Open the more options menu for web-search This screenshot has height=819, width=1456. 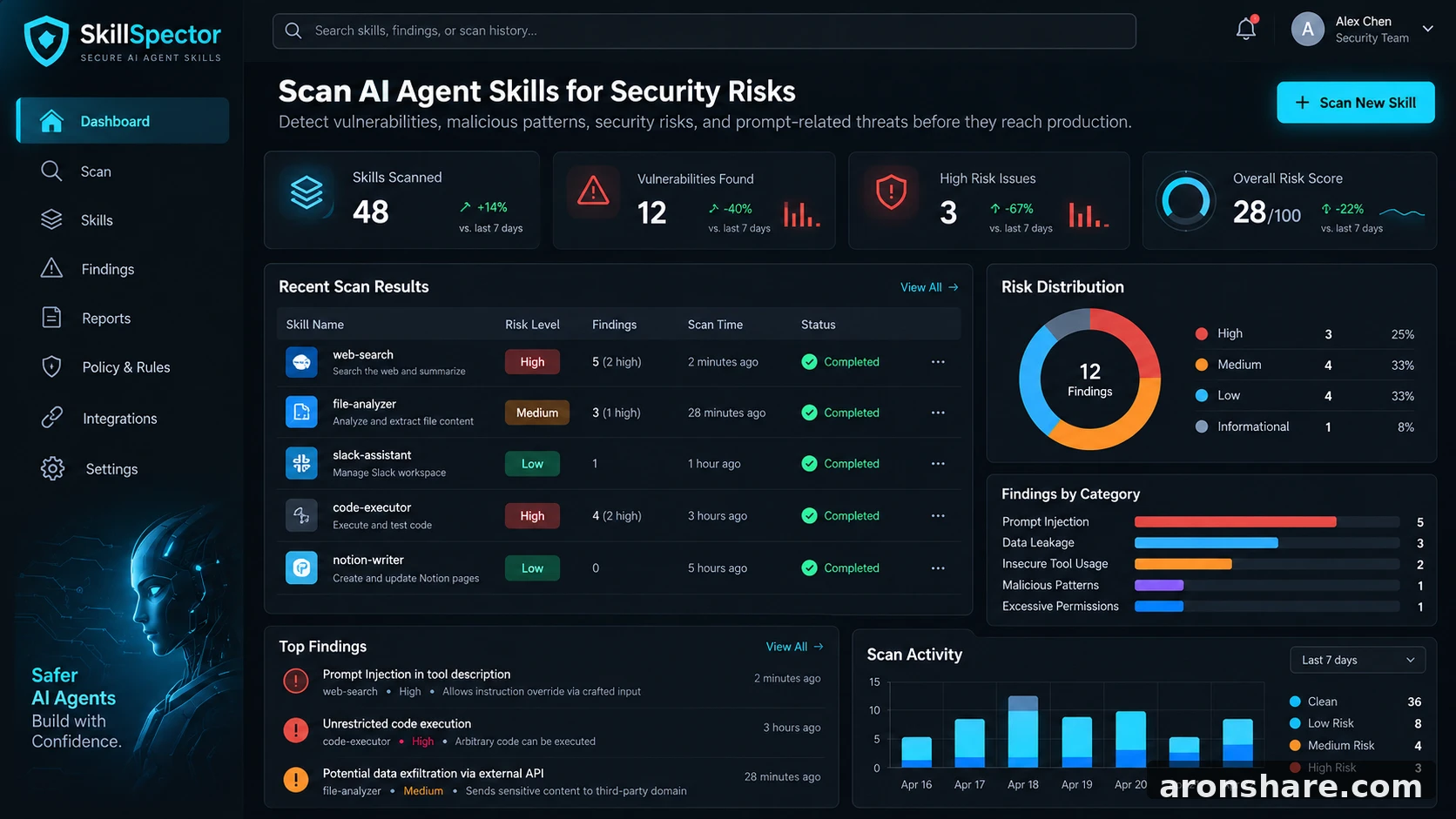938,362
